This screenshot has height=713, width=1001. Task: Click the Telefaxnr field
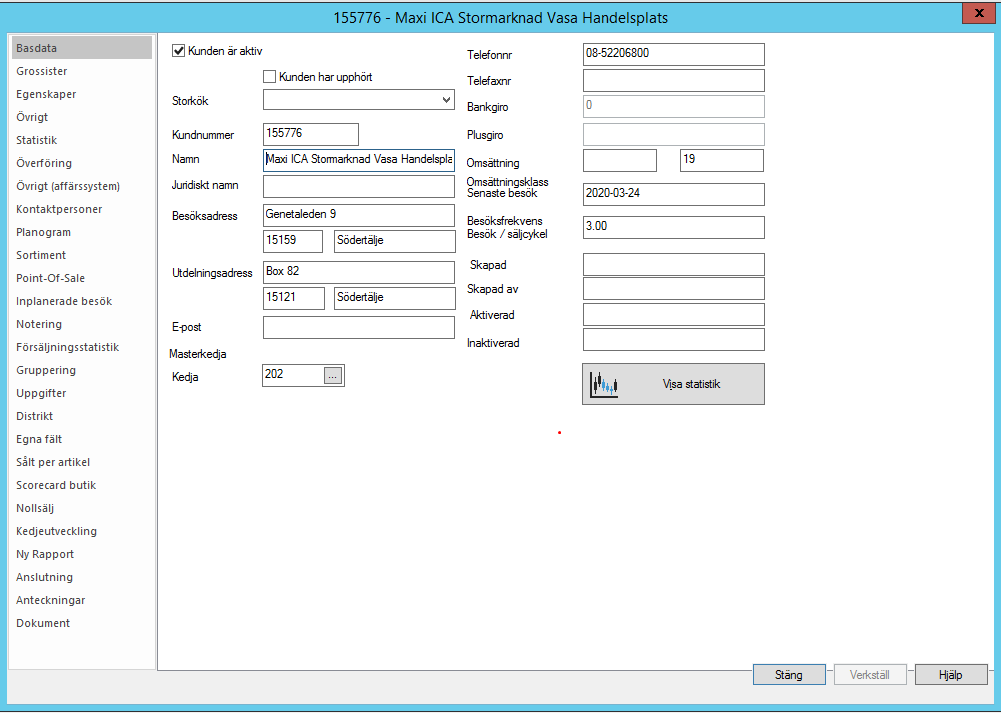point(674,80)
